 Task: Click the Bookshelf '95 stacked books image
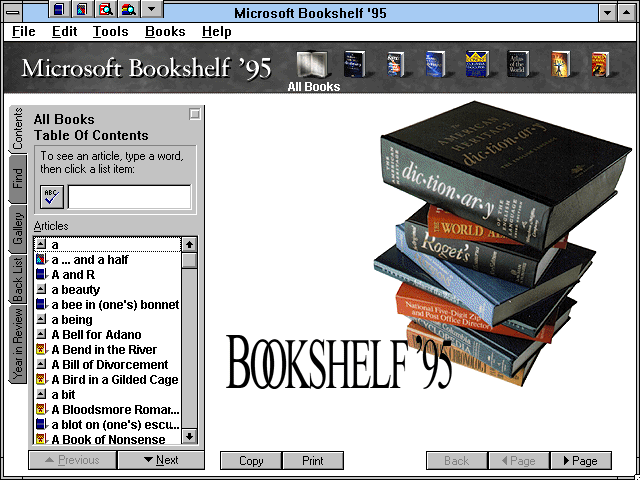point(502,243)
